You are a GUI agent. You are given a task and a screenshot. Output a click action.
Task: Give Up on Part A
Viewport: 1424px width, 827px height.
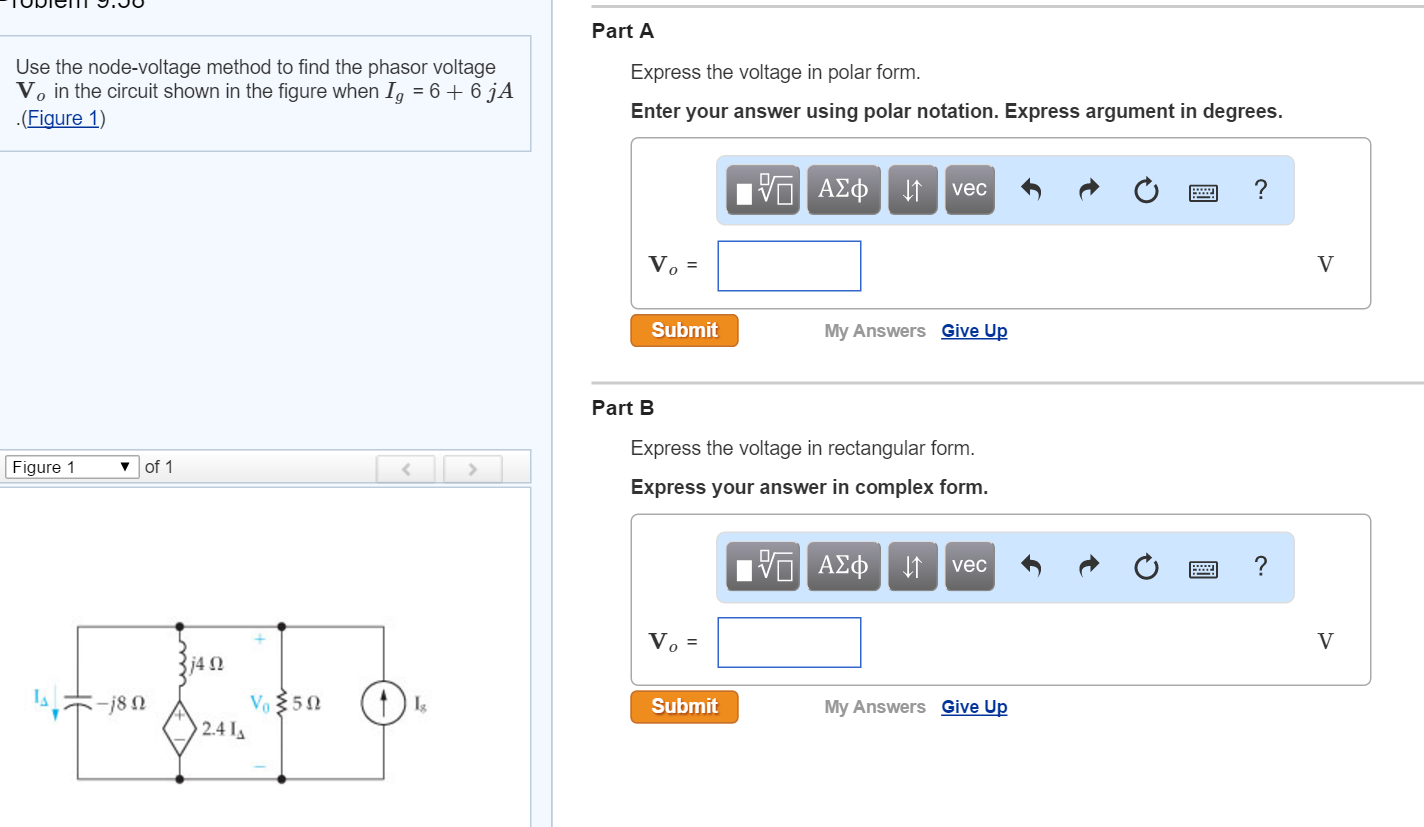(974, 330)
